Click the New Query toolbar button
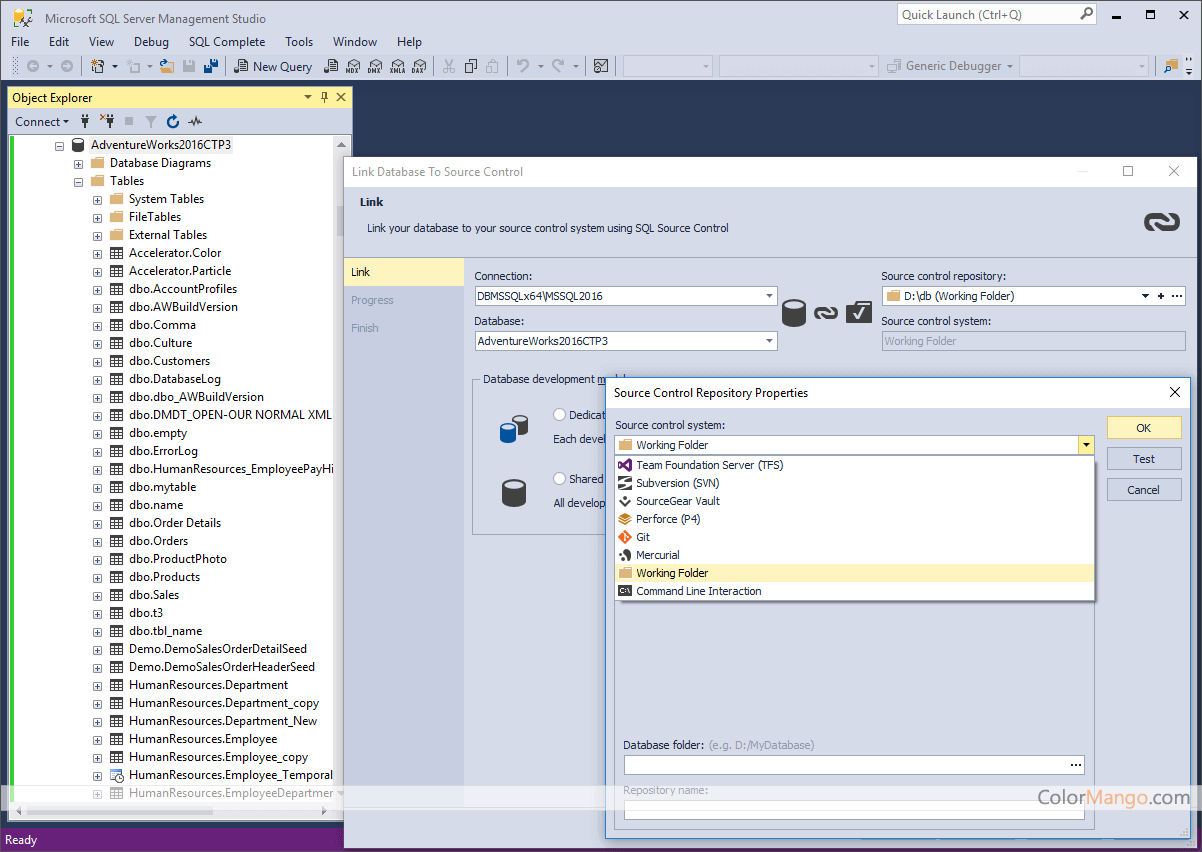The image size is (1202, 852). coord(273,66)
